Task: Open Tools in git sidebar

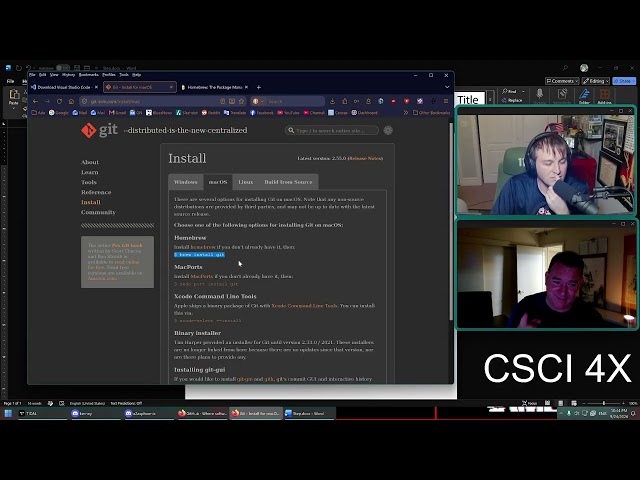Action: point(89,182)
